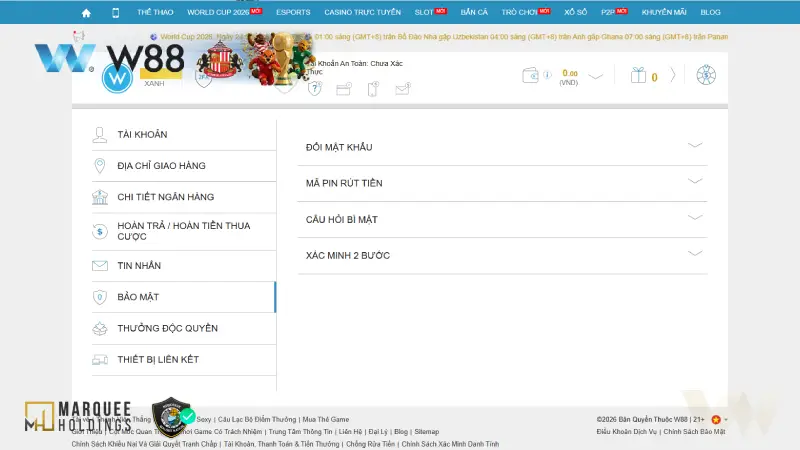Viewport: 800px width, 450px height.
Task: Open Đại Lý footer link
Action: tap(378, 432)
